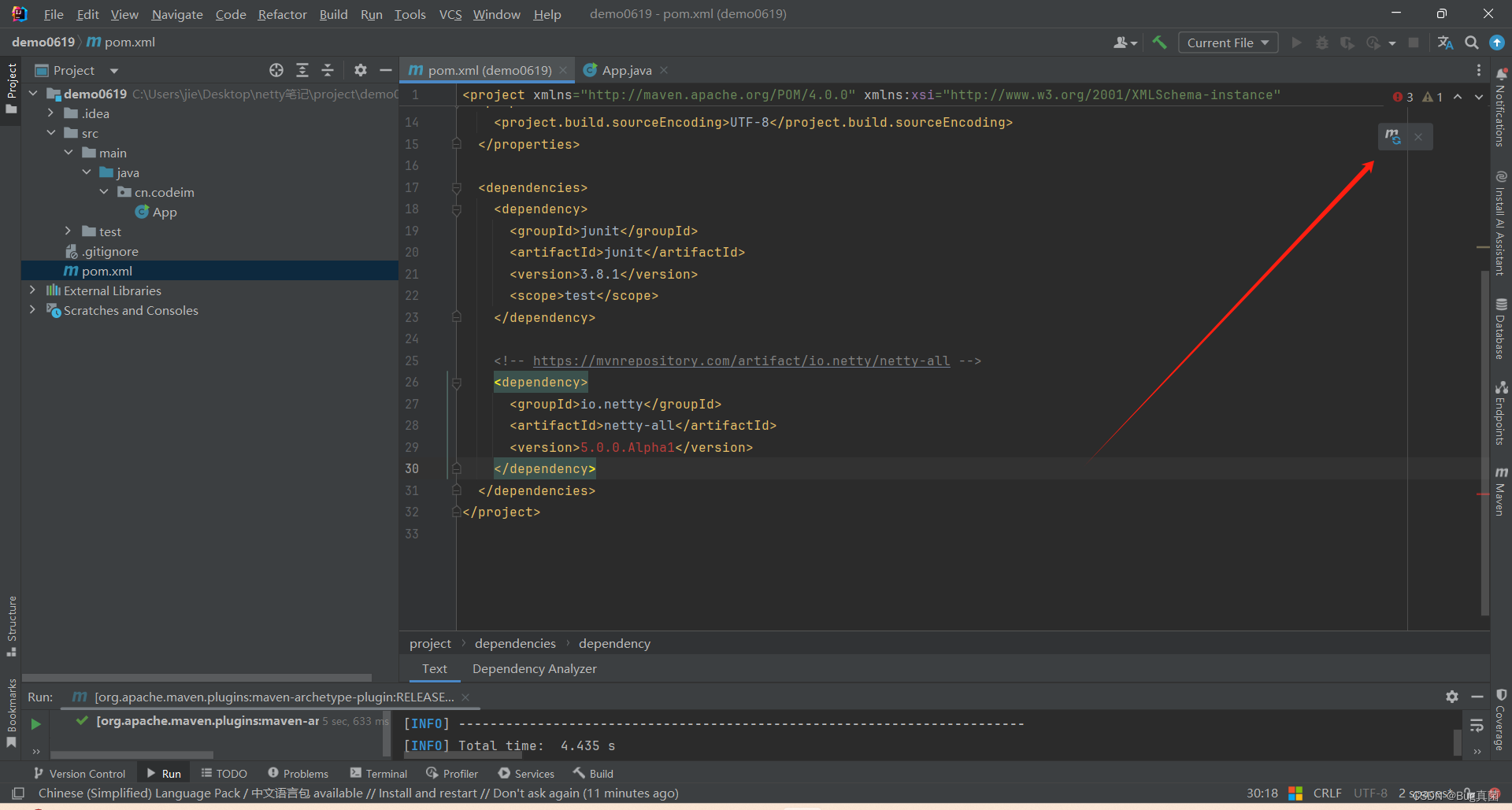Open the Current File run configuration dropdown
Image resolution: width=1512 pixels, height=810 pixels.
pyautogui.click(x=1228, y=43)
